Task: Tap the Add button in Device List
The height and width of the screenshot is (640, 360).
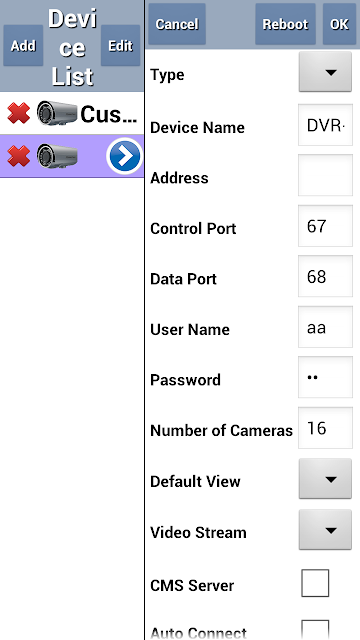Action: tap(23, 45)
